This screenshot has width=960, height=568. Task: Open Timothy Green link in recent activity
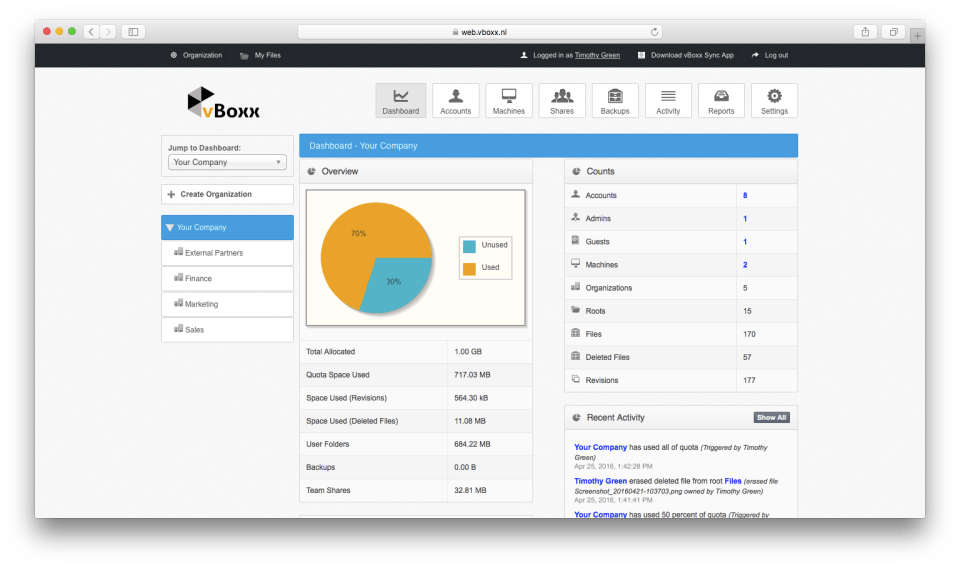601,481
